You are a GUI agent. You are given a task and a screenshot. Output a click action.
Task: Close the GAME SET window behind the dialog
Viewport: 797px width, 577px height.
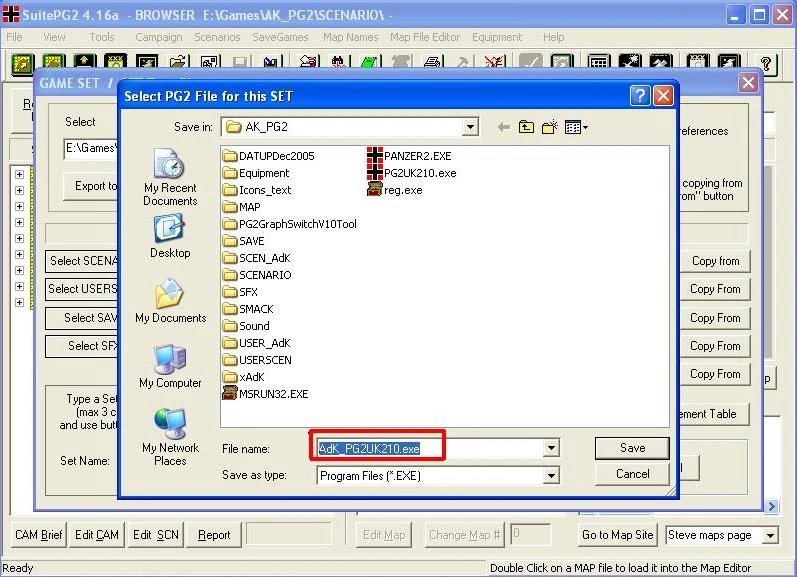click(748, 82)
